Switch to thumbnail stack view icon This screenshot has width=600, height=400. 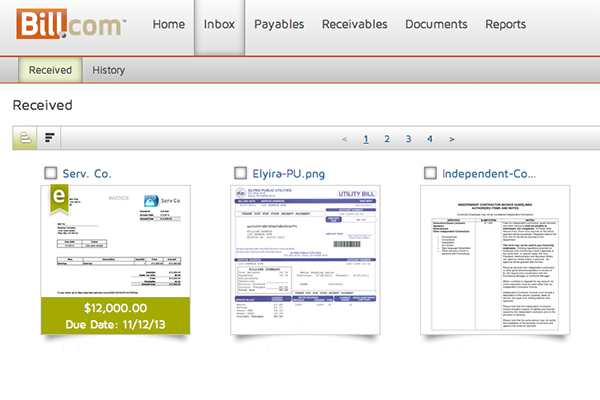[x=25, y=137]
